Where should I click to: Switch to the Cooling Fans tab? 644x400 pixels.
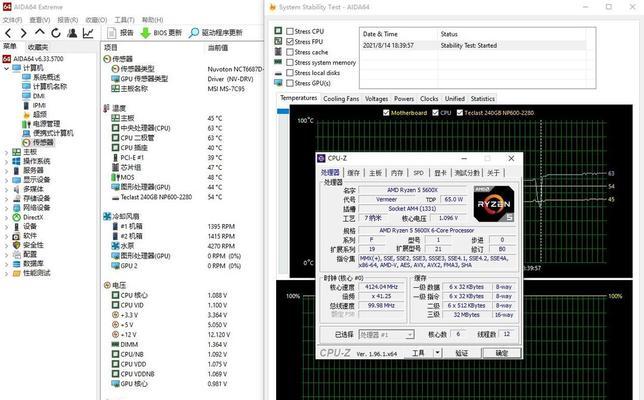click(341, 99)
